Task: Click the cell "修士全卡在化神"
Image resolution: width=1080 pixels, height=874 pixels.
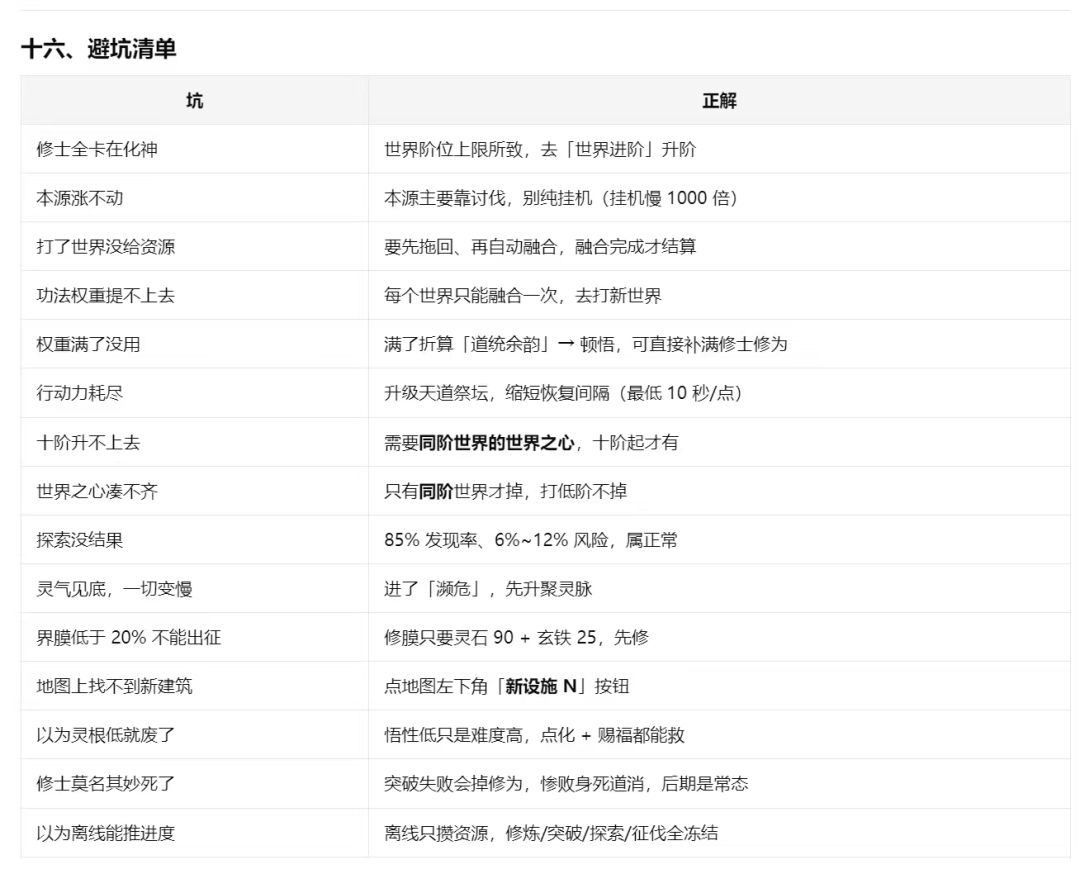Action: 97,149
